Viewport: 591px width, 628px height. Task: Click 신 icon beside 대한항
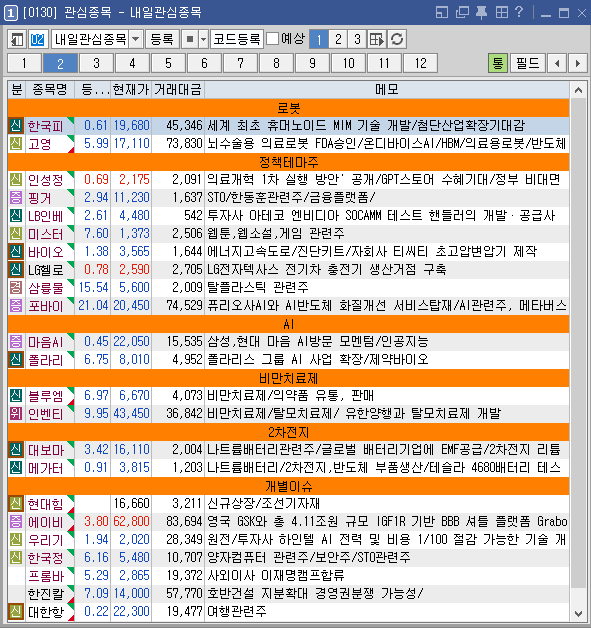click(16, 612)
